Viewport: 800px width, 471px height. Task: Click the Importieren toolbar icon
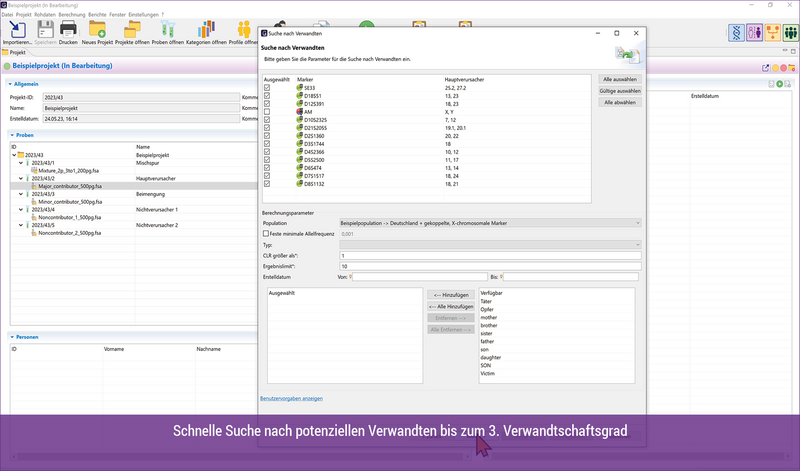pos(15,30)
